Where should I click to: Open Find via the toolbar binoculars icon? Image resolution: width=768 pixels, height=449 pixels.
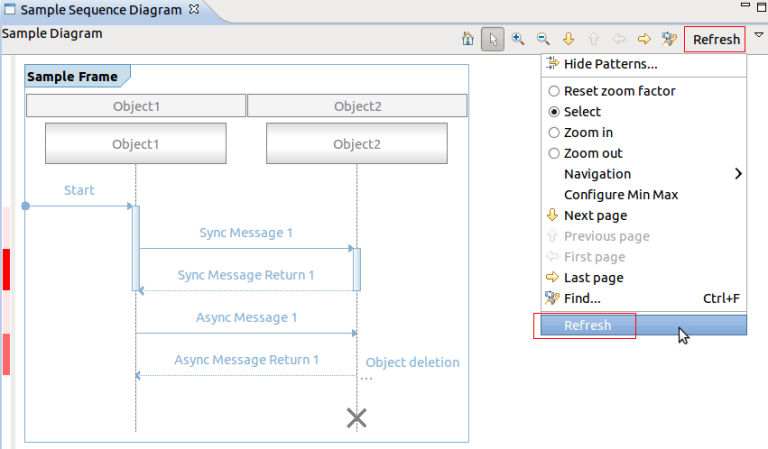[669, 39]
